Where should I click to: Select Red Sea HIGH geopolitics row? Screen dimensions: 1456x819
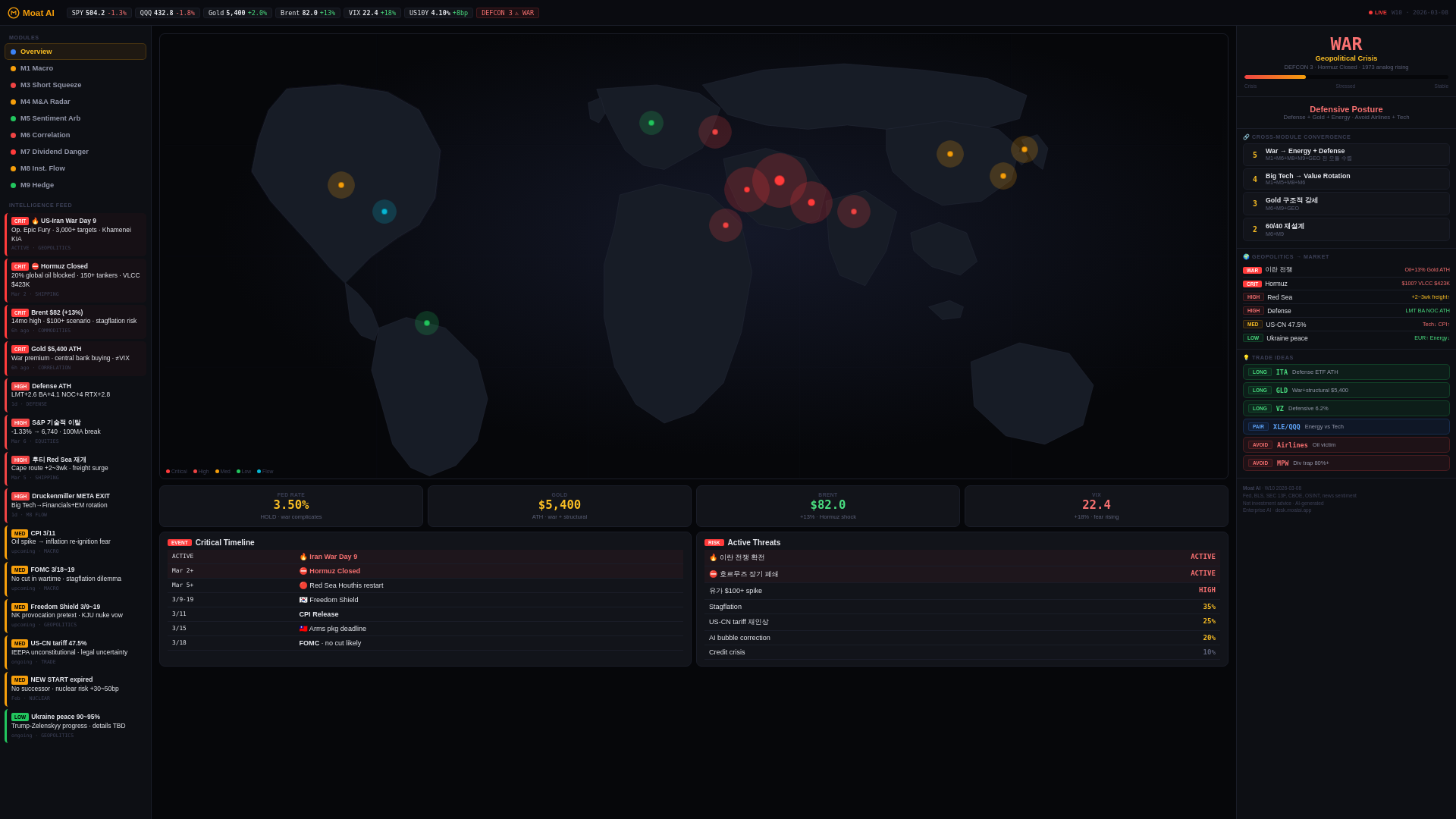[x=1346, y=297]
